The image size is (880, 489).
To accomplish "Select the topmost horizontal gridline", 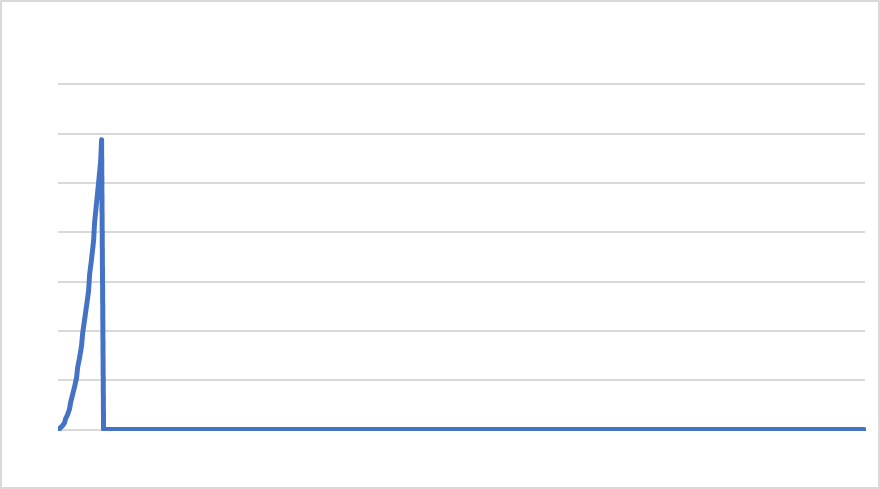I will (x=461, y=84).
